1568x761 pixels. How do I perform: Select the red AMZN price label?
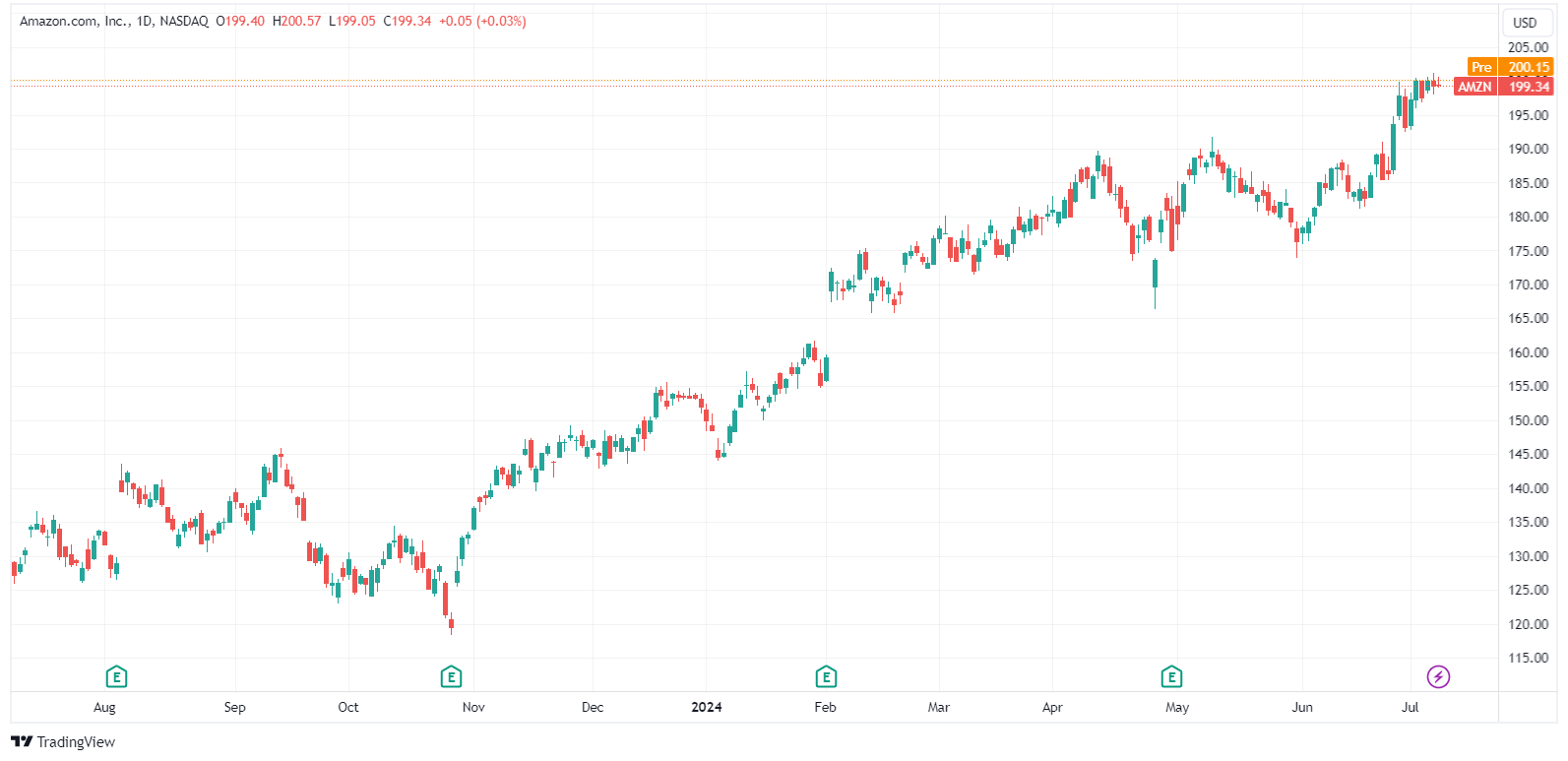(x=1474, y=87)
